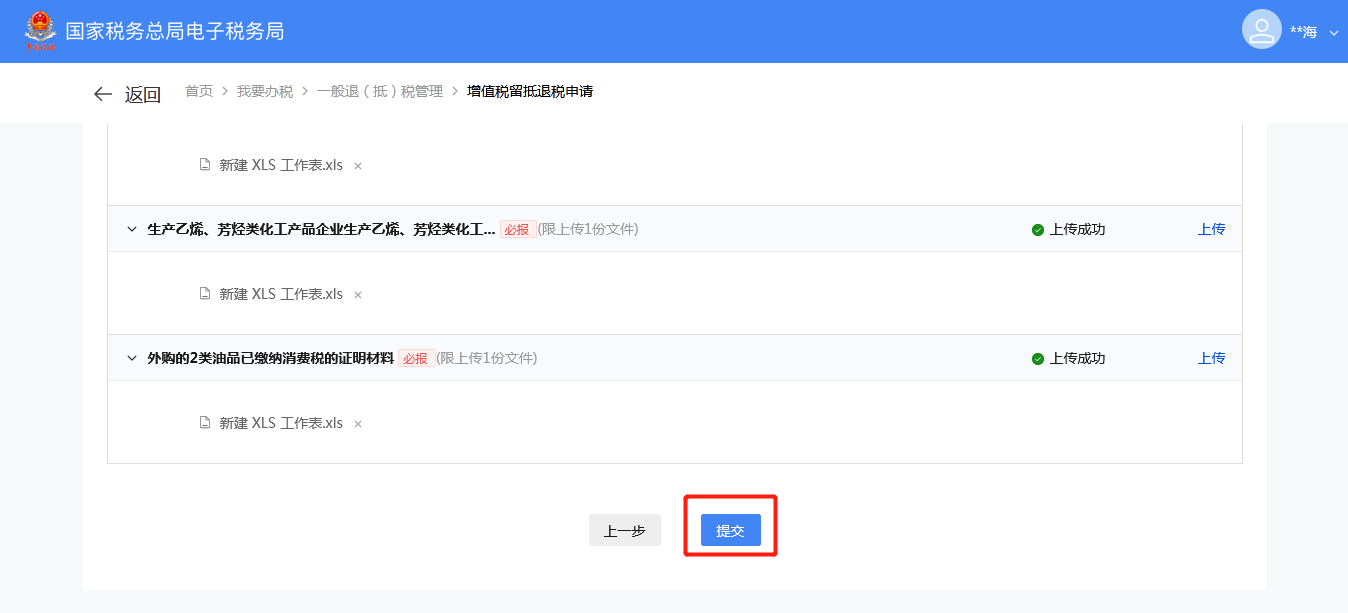Click the user avatar icon
Screen dimensions: 1348x613
click(1262, 29)
